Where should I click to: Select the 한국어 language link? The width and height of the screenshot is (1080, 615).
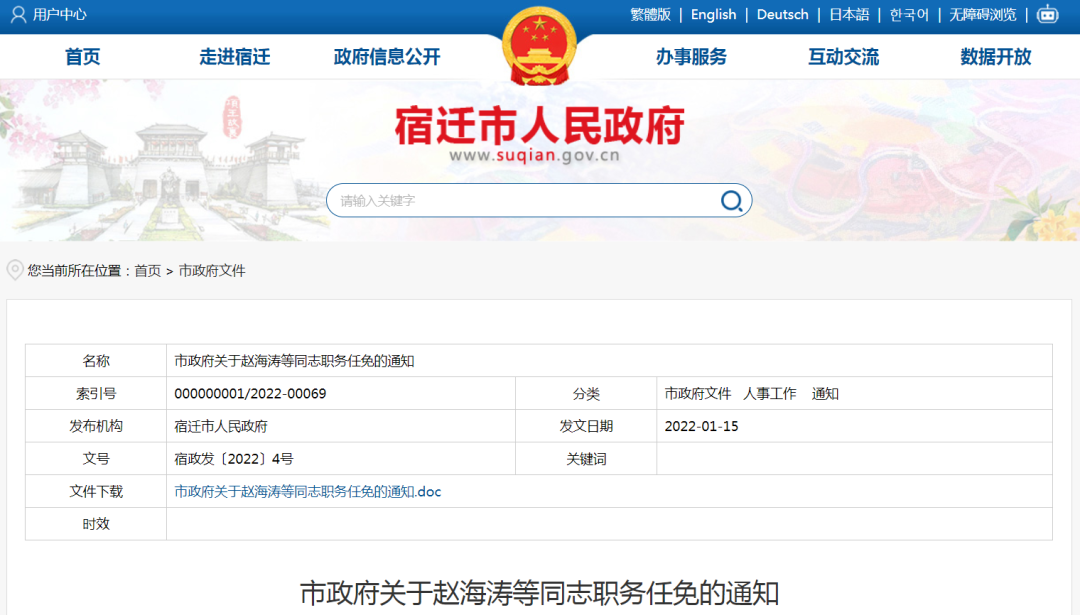[x=909, y=15]
